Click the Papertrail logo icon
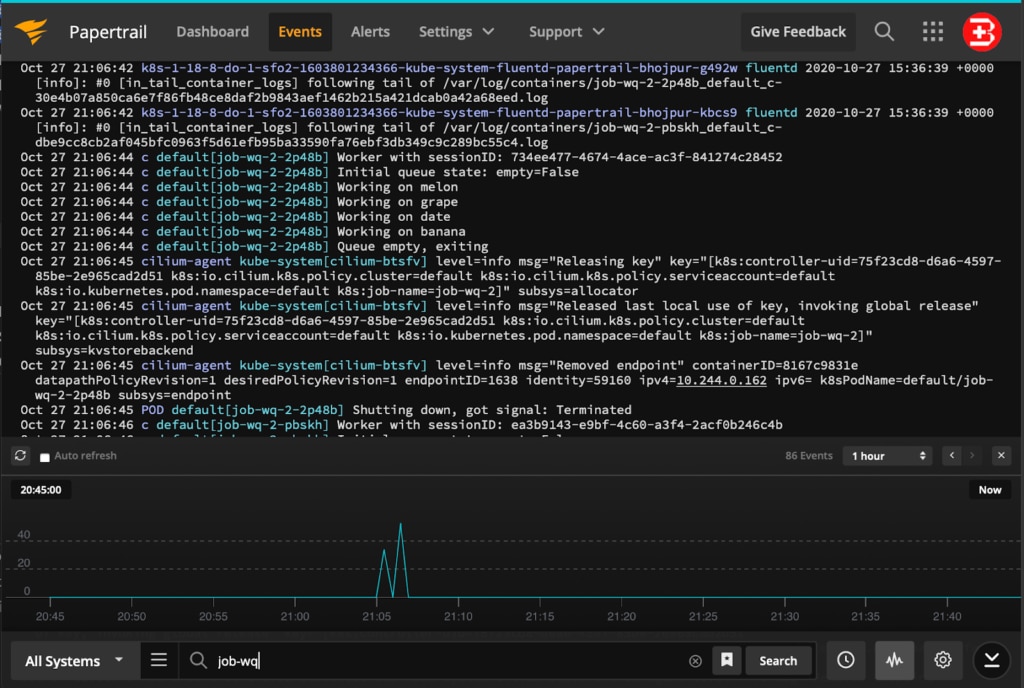Viewport: 1024px width, 688px height. pyautogui.click(x=31, y=31)
